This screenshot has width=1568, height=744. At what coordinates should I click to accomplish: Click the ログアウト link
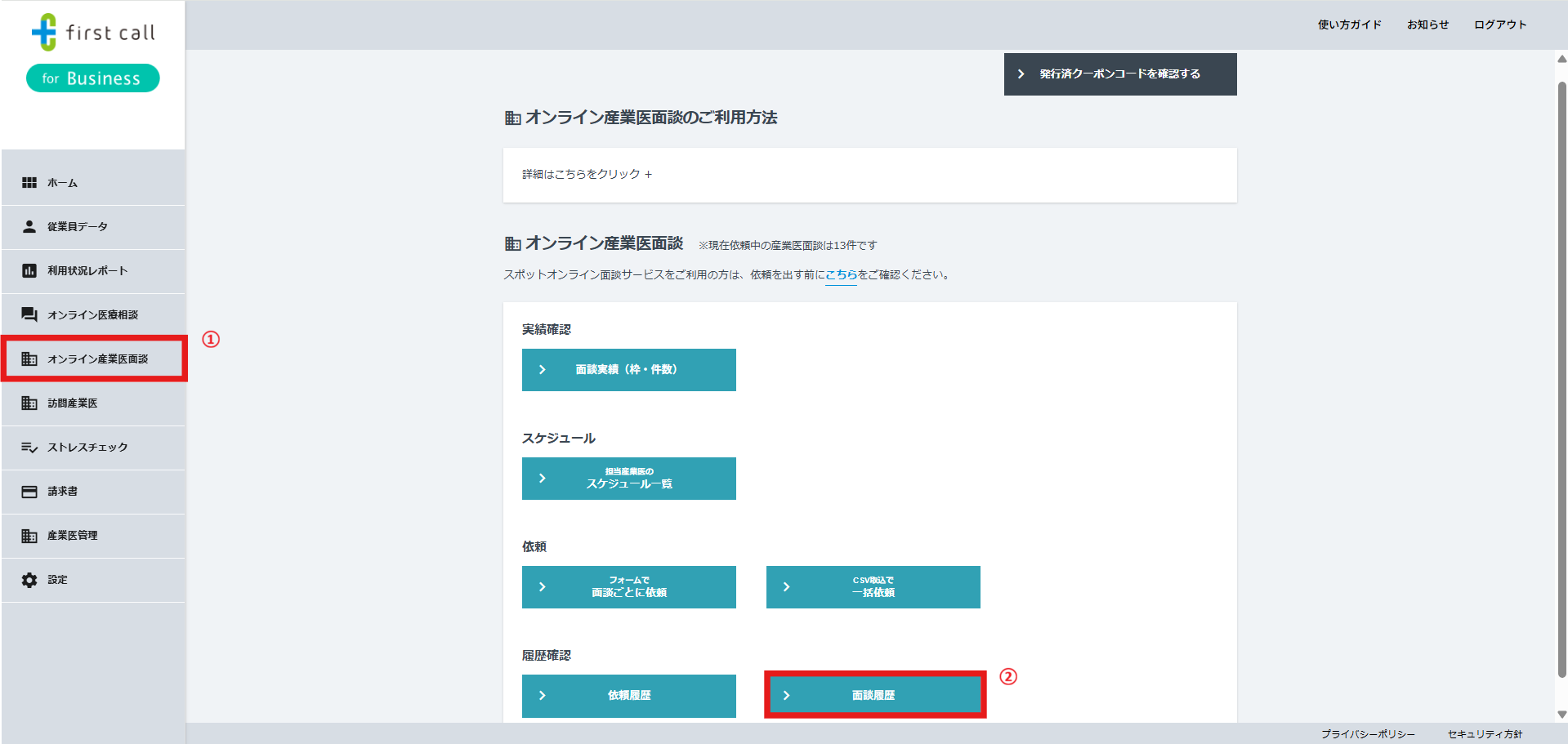[1500, 25]
